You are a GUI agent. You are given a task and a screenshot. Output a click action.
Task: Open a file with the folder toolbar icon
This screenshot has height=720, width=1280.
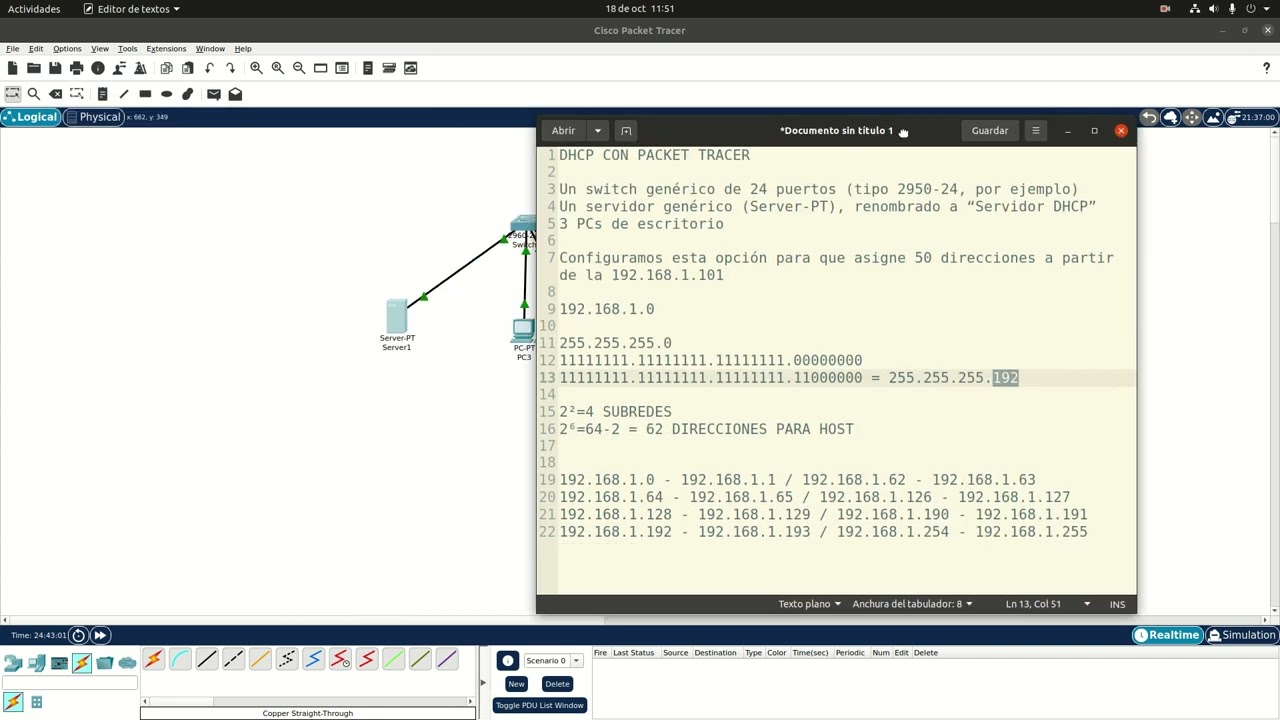pyautogui.click(x=33, y=68)
